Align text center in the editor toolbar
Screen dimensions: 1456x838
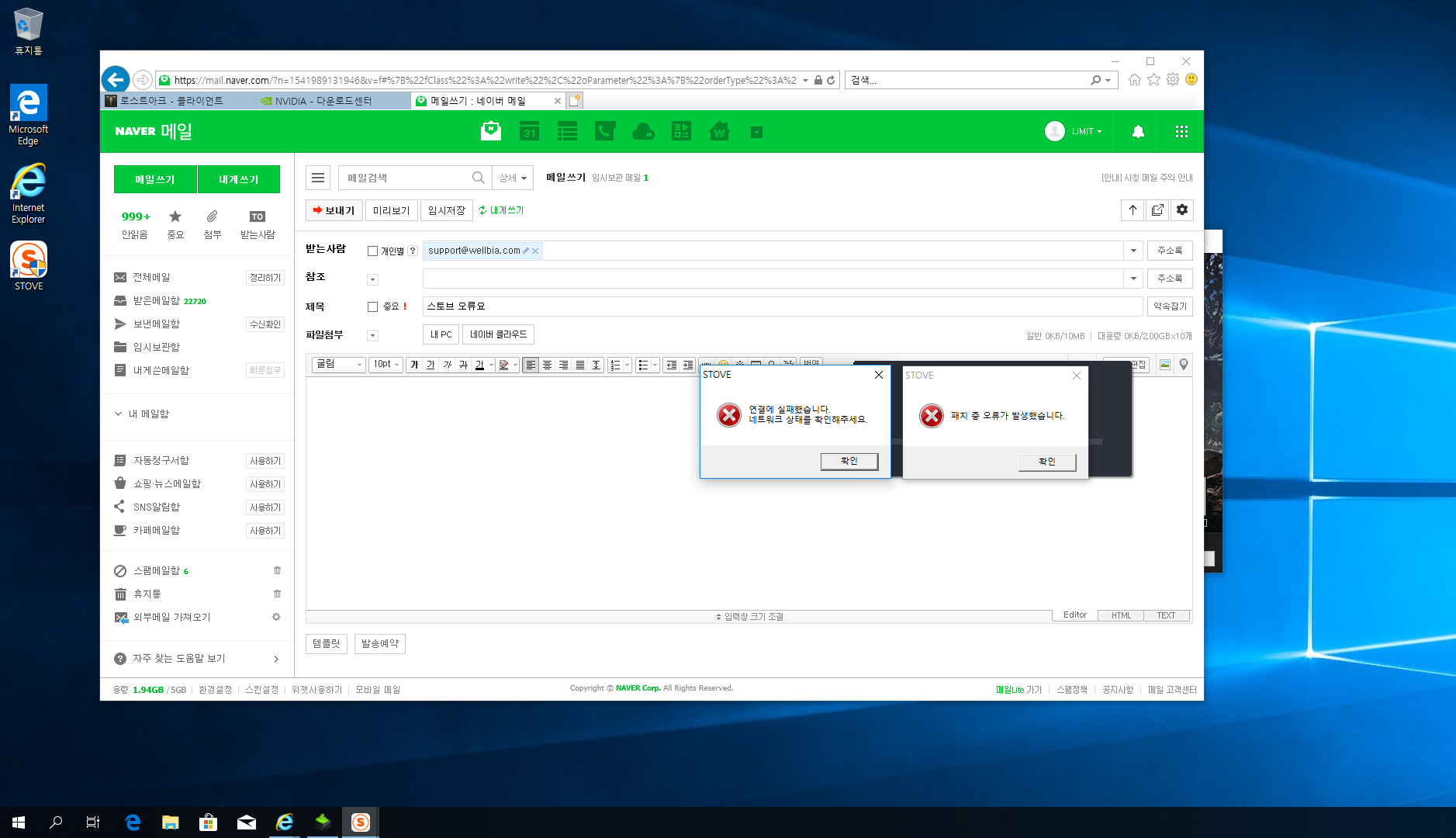click(547, 365)
